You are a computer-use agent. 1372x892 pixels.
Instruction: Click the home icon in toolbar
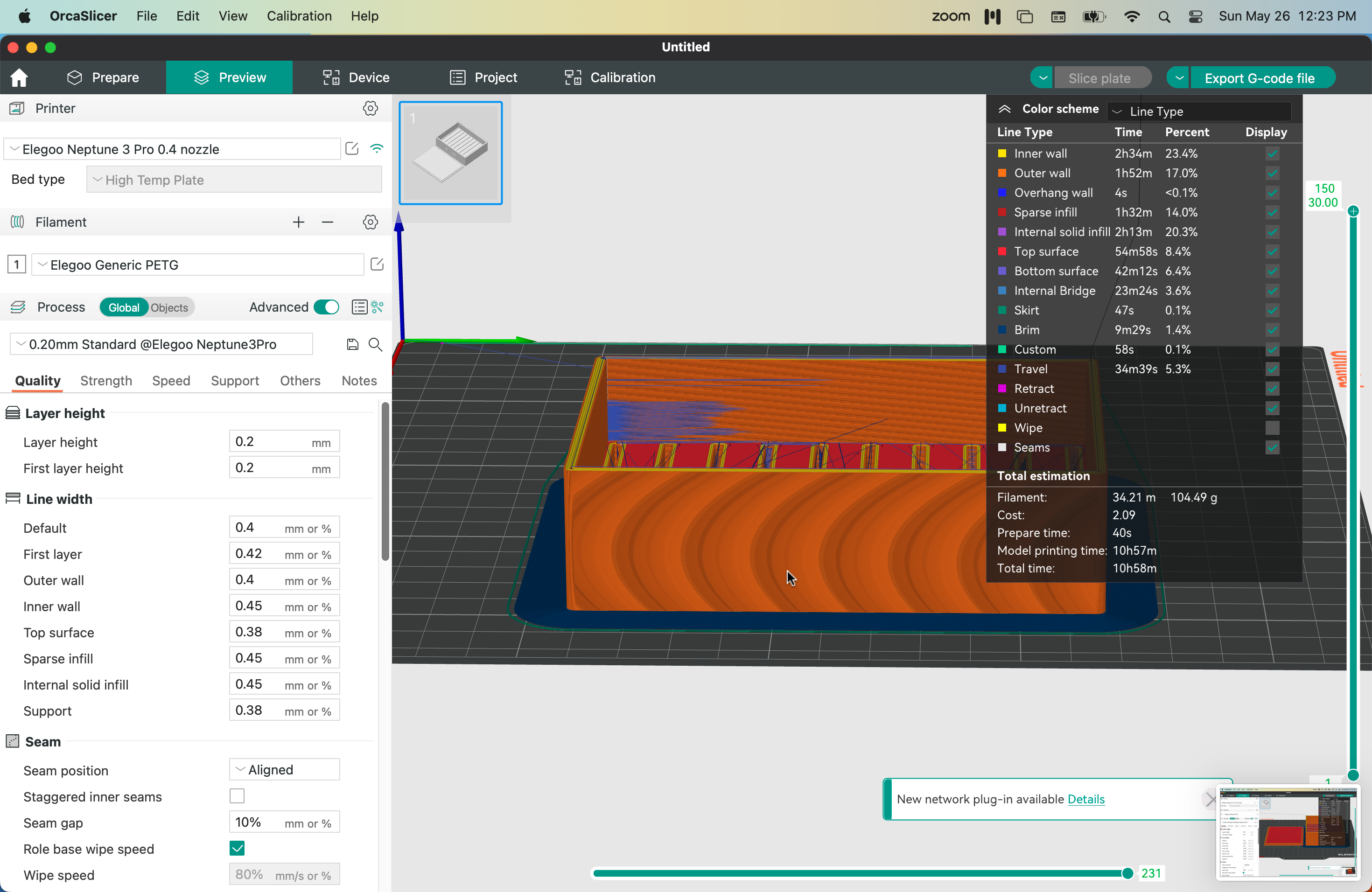click(19, 77)
